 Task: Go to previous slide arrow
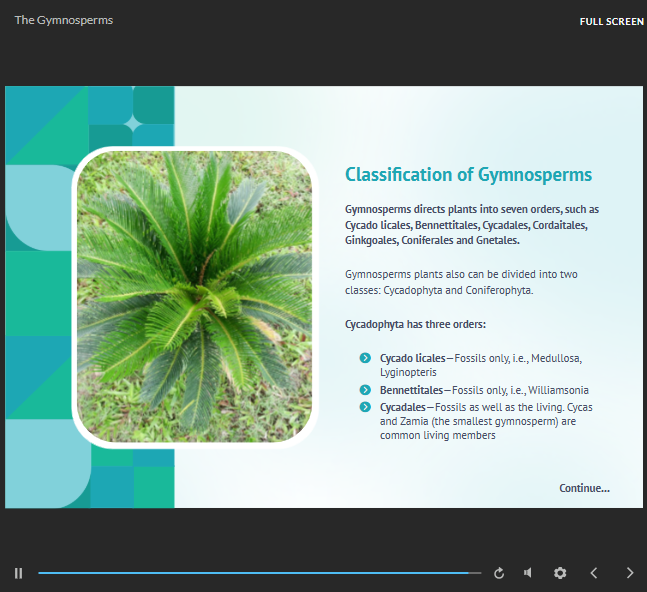tap(594, 573)
